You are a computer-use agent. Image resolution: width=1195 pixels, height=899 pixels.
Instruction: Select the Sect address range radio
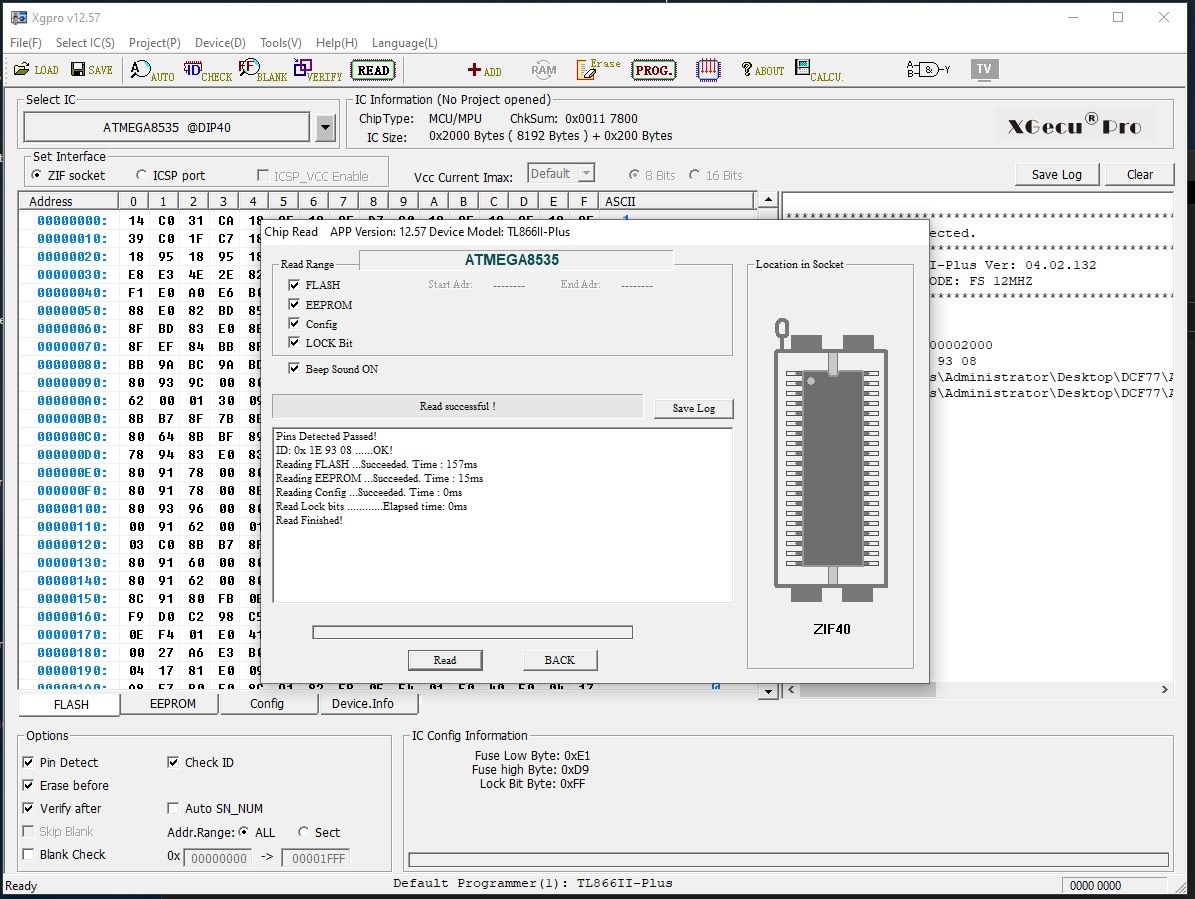303,832
